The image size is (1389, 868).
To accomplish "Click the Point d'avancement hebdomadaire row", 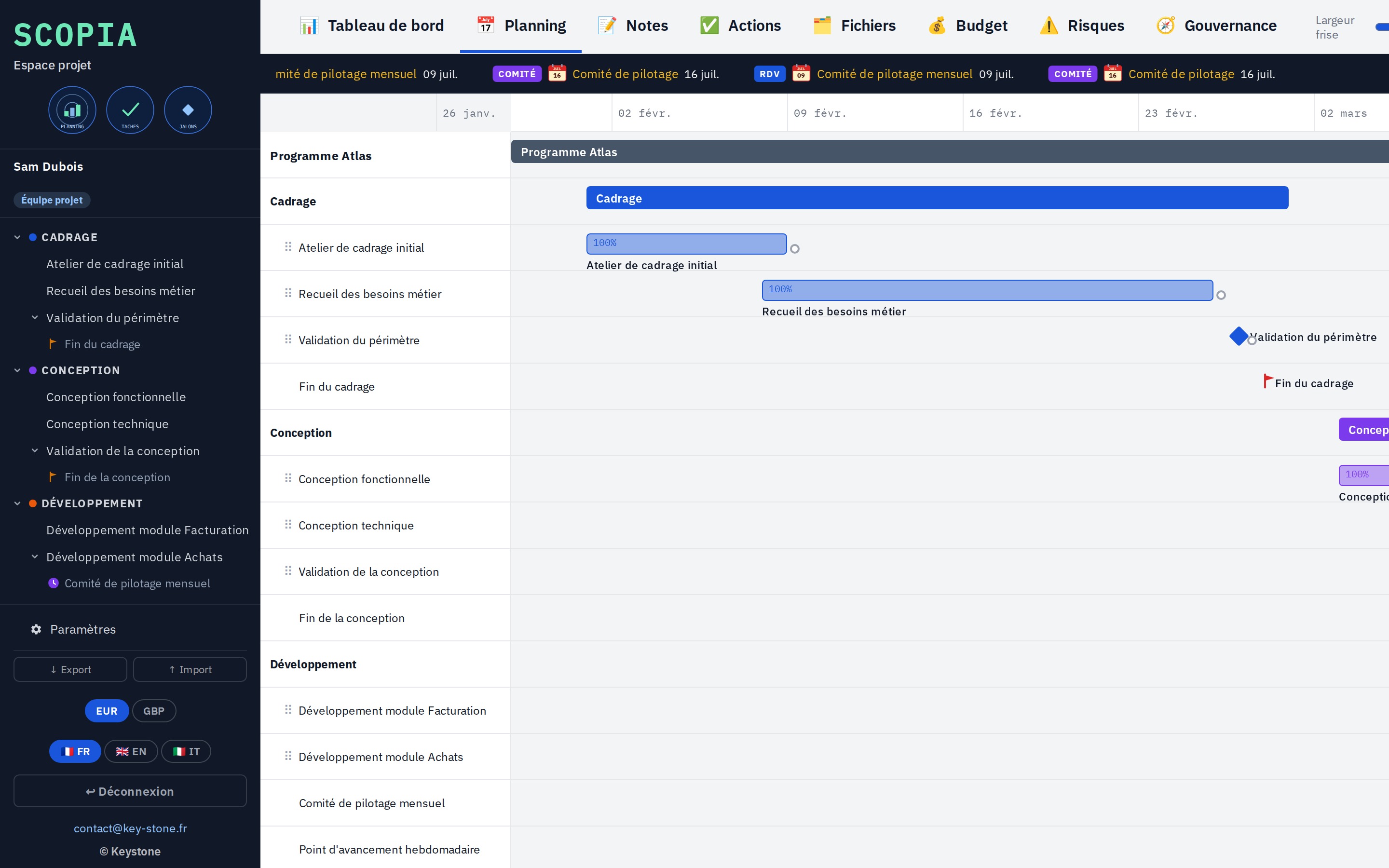I will (385, 849).
